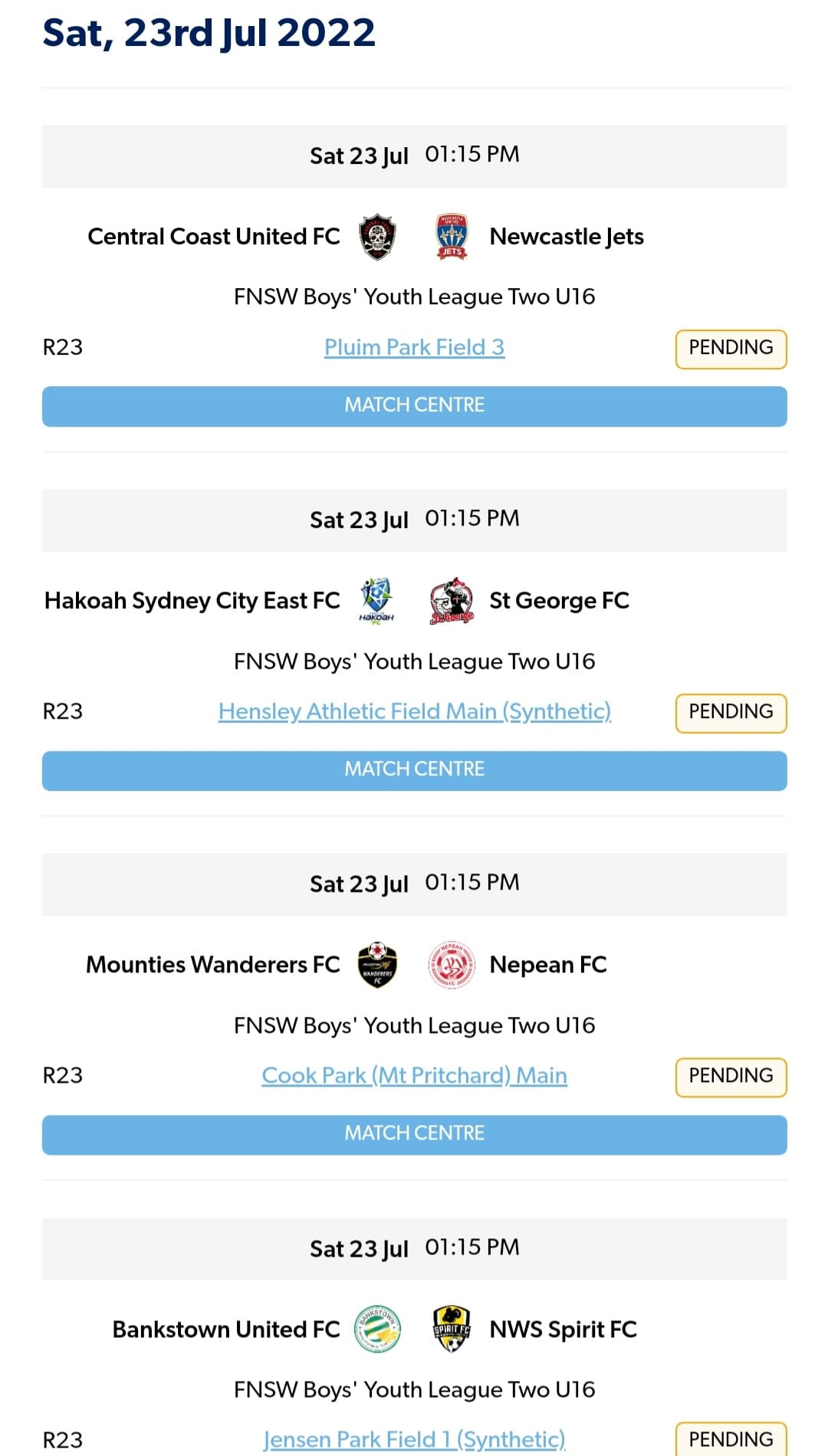This screenshot has width=828, height=1456.
Task: Select the Hakoah Sydney City East logo
Action: pyautogui.click(x=376, y=600)
